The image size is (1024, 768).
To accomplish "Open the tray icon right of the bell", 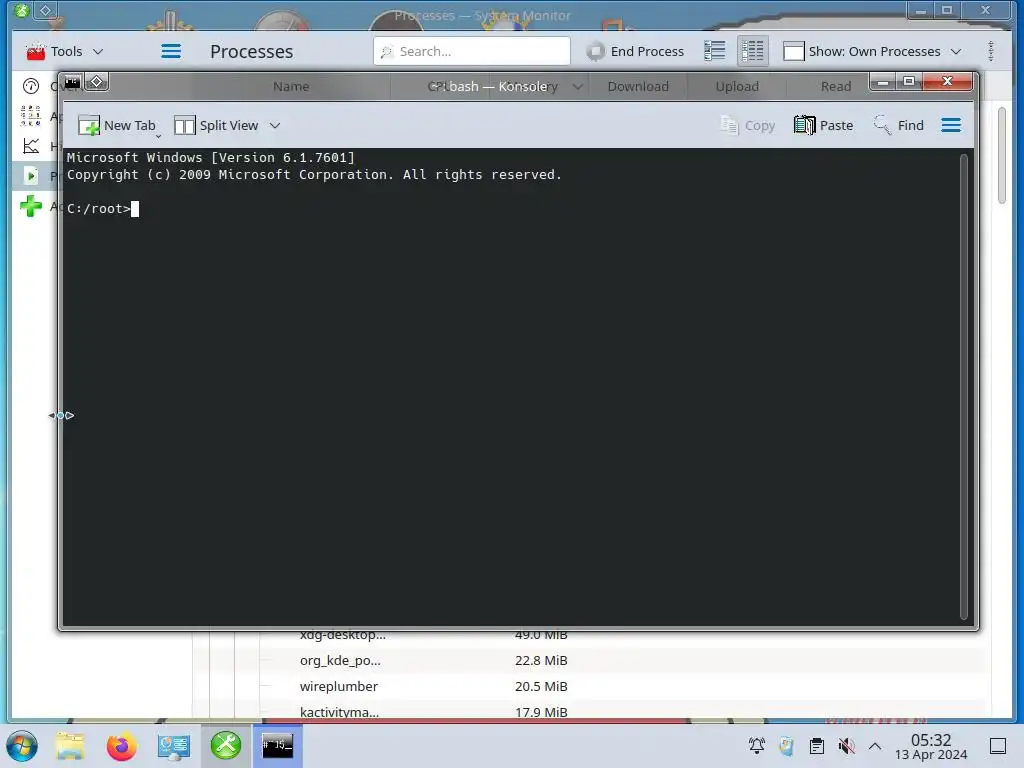I will tap(786, 746).
